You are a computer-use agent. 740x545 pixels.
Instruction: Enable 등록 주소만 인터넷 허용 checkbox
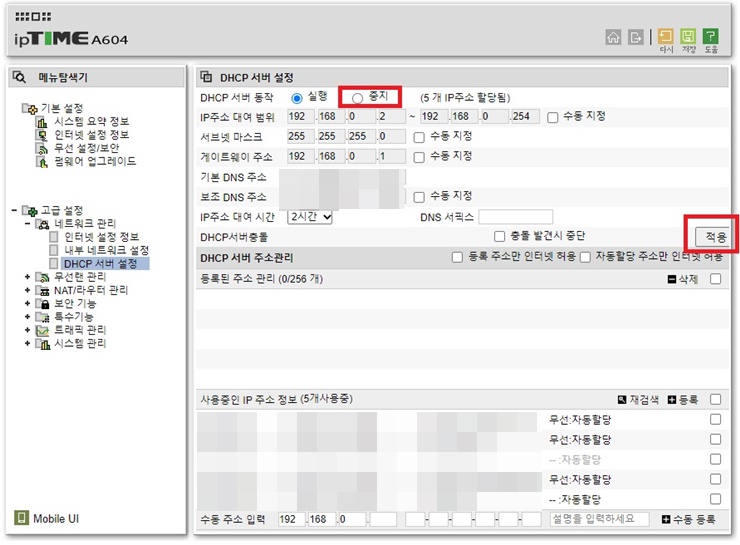click(x=457, y=257)
